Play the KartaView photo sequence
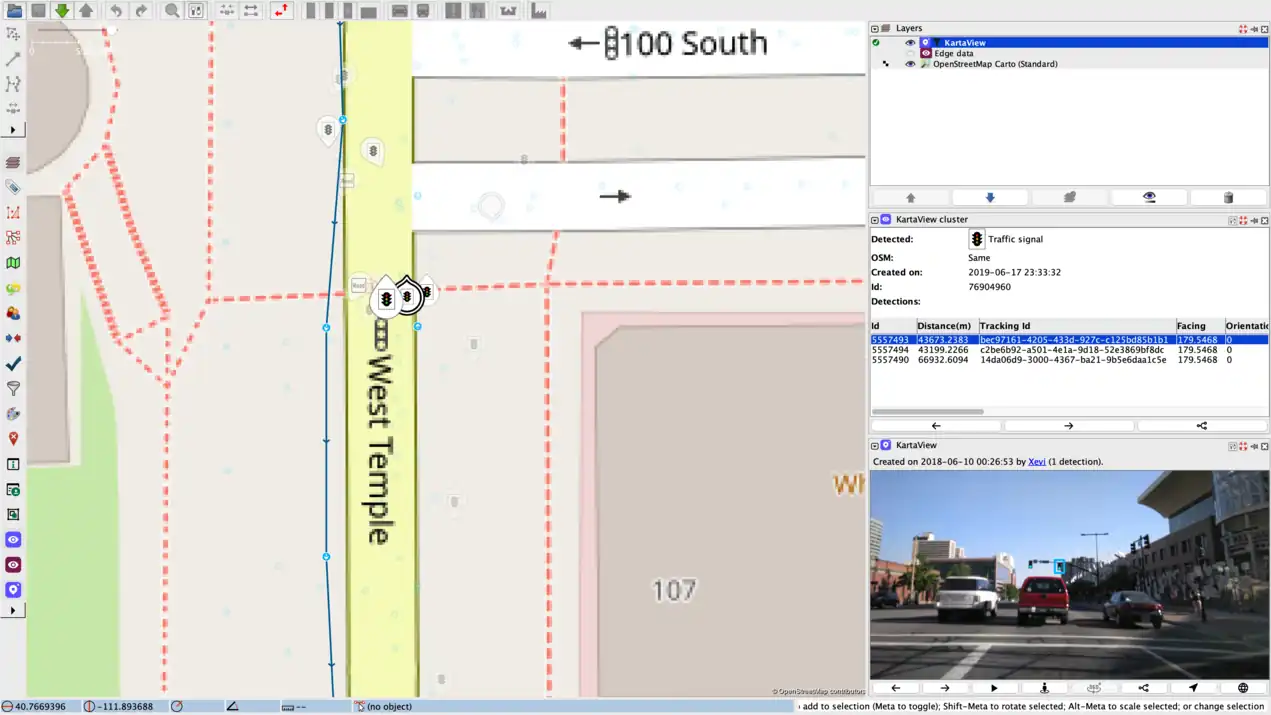 (994, 688)
